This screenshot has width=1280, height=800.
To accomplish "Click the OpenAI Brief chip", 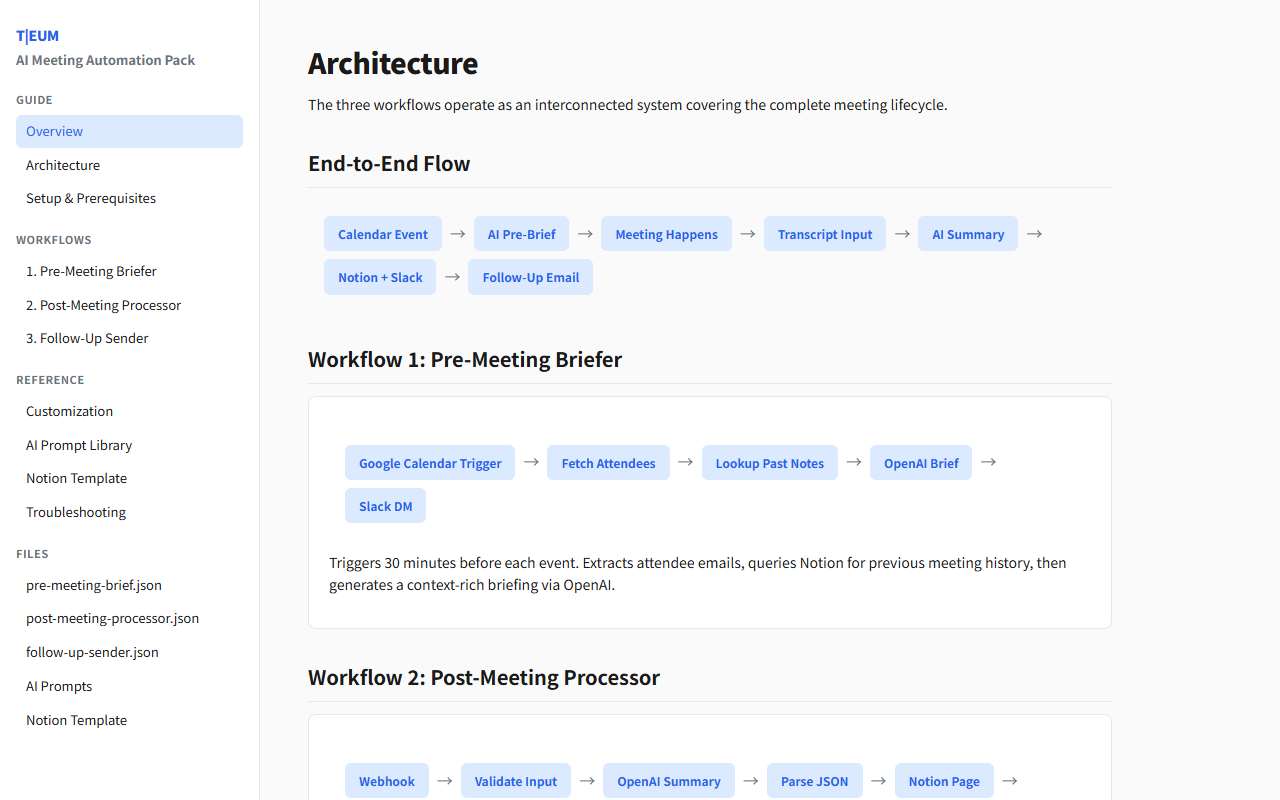I will point(920,462).
